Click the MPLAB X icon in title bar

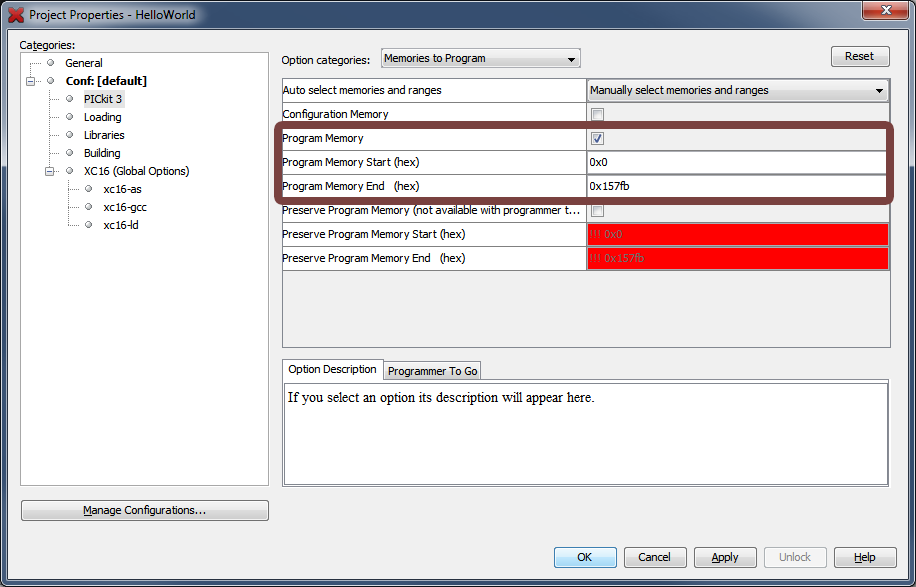tap(16, 15)
